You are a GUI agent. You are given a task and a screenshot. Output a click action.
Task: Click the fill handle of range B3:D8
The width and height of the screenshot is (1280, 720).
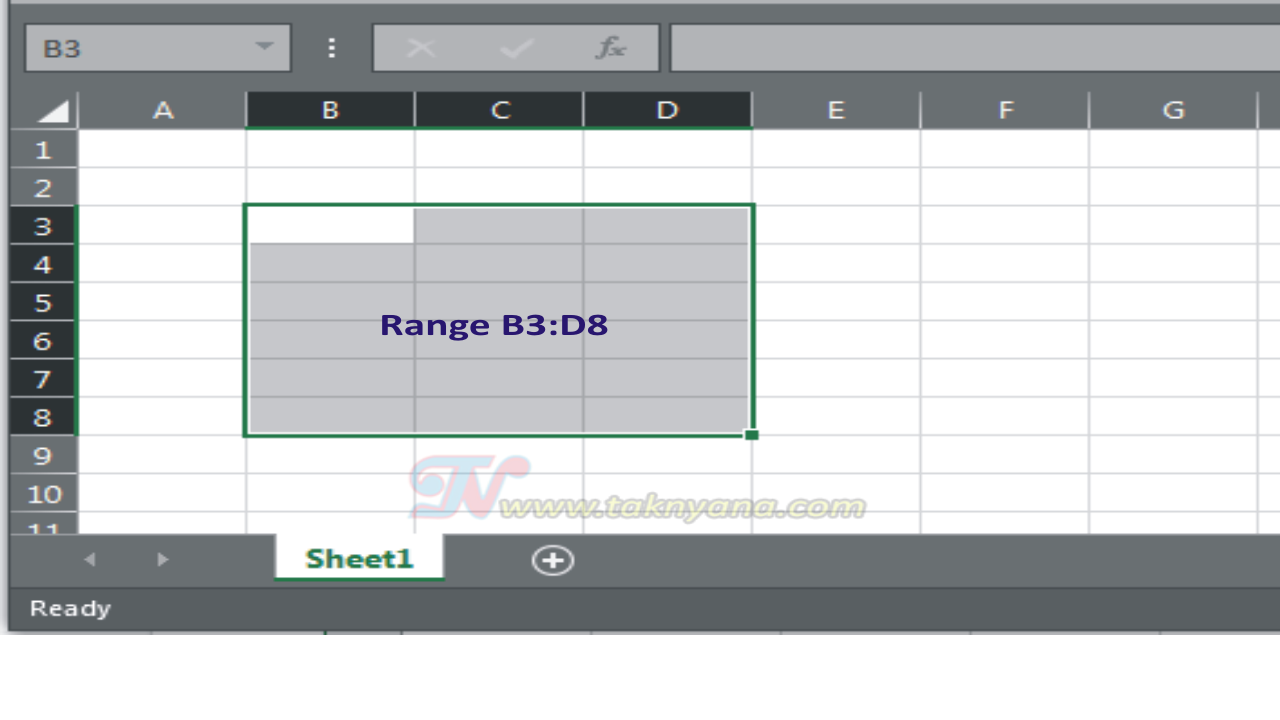point(753,434)
